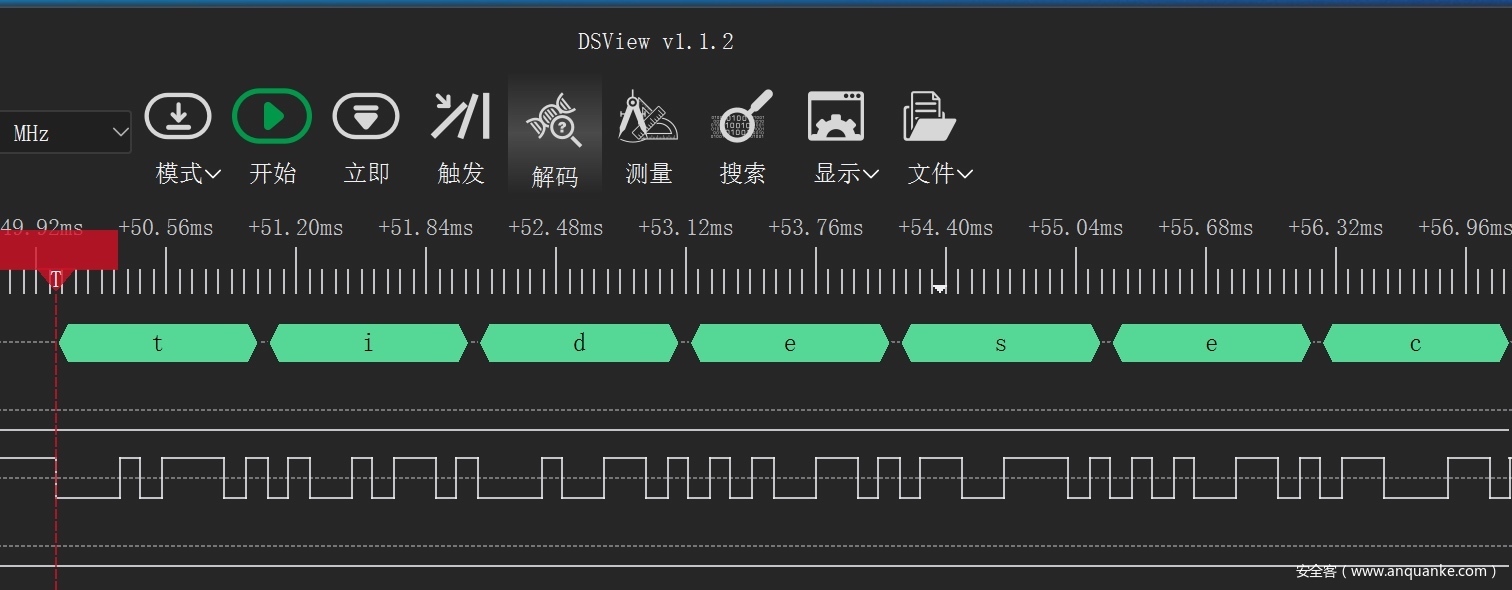
Task: Open the Display (显示) window-gear icon
Action: (836, 117)
